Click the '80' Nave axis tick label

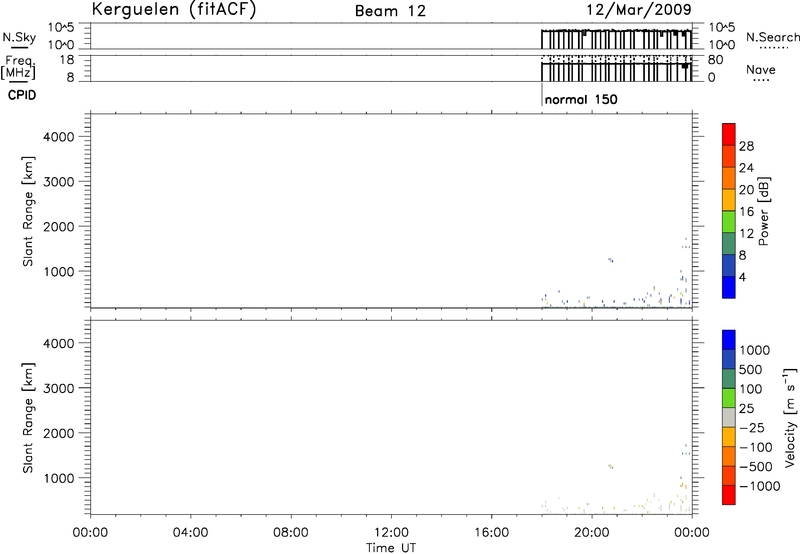tap(715, 60)
